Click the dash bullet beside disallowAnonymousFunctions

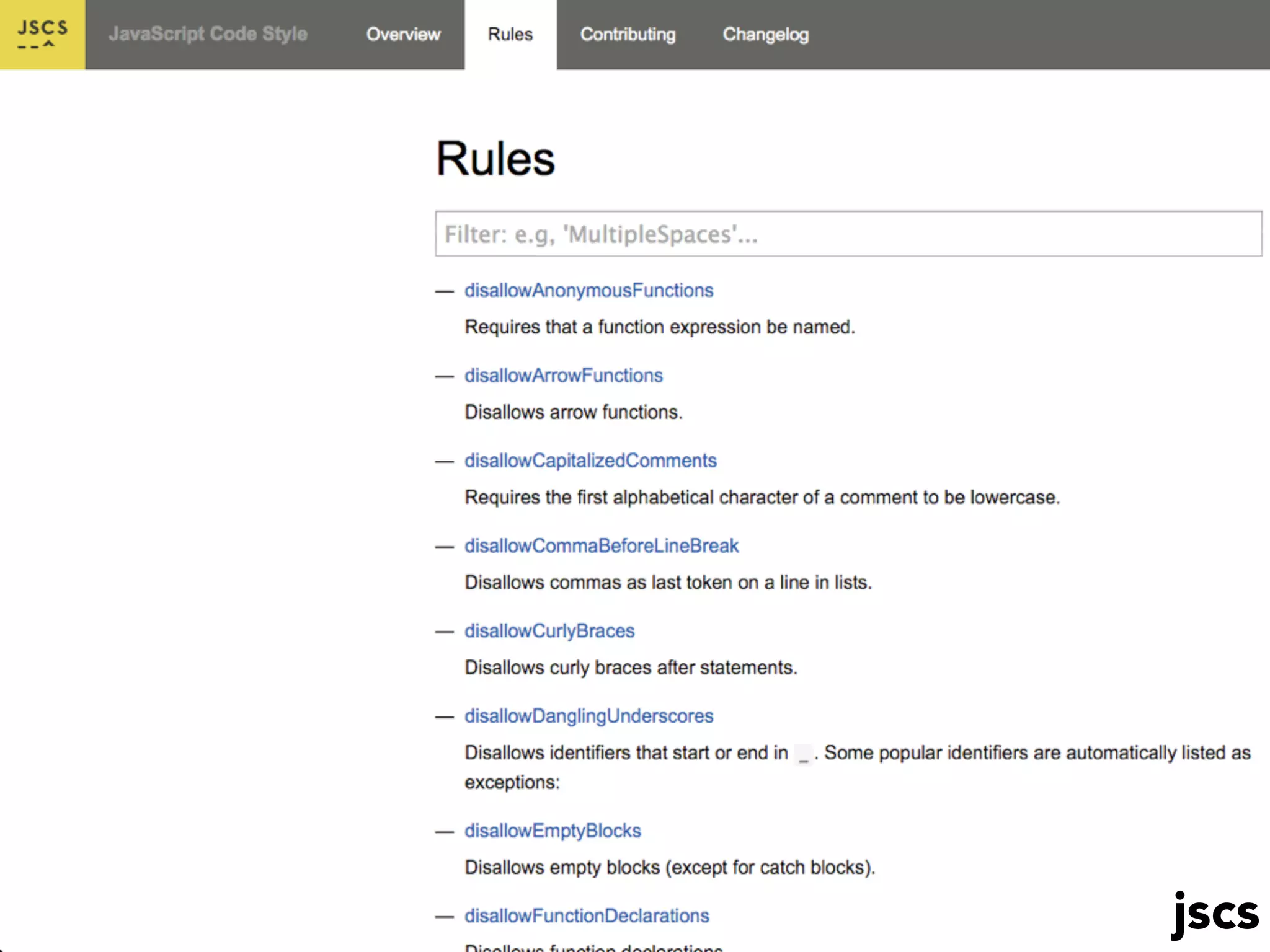pos(444,291)
